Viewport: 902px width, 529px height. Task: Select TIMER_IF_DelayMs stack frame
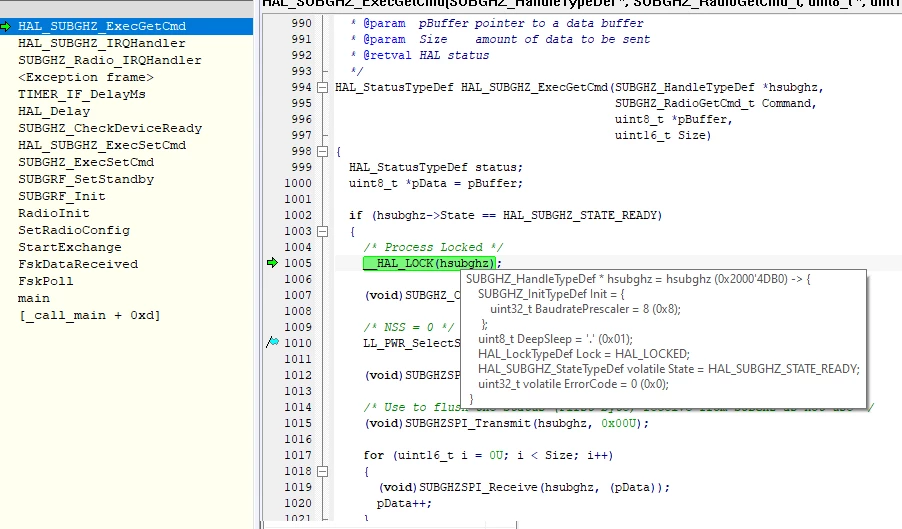pos(82,94)
